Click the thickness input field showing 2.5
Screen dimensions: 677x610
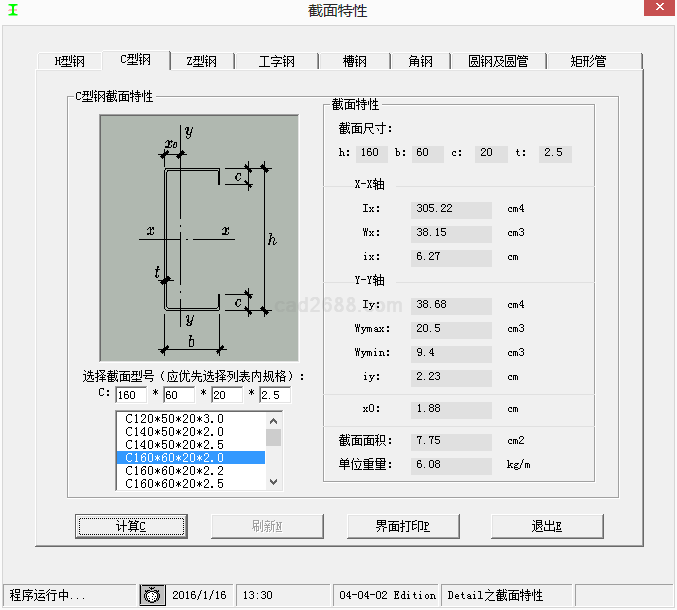coord(274,395)
